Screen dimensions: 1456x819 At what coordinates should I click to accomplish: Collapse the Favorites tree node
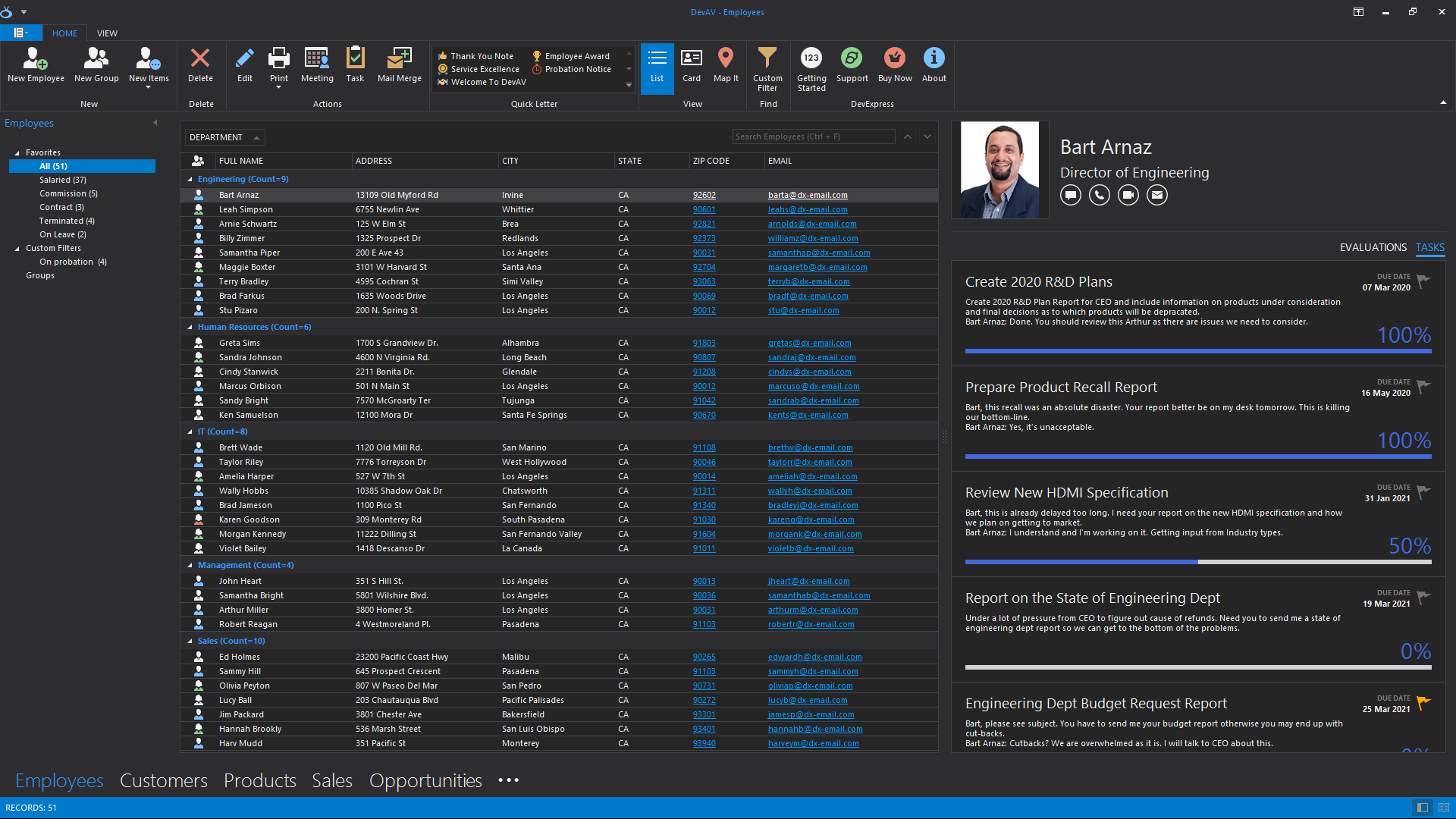17,153
